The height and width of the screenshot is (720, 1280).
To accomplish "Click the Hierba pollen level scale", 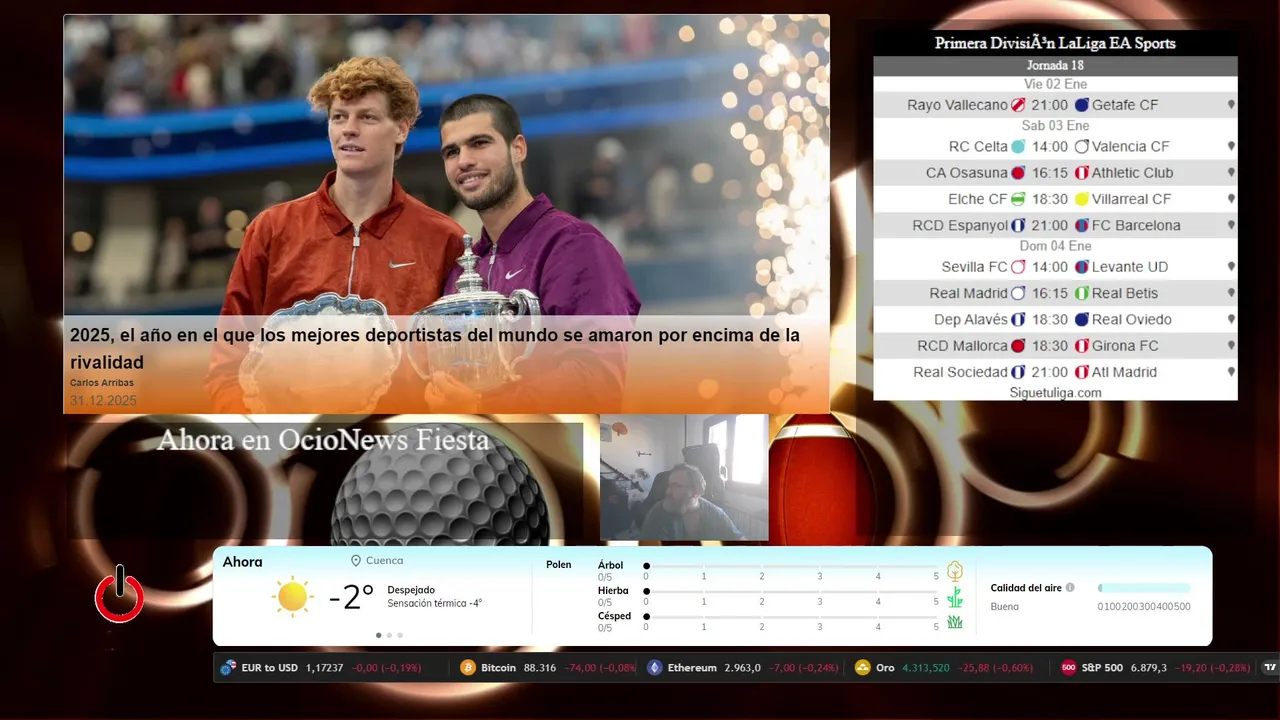I will [x=792, y=597].
